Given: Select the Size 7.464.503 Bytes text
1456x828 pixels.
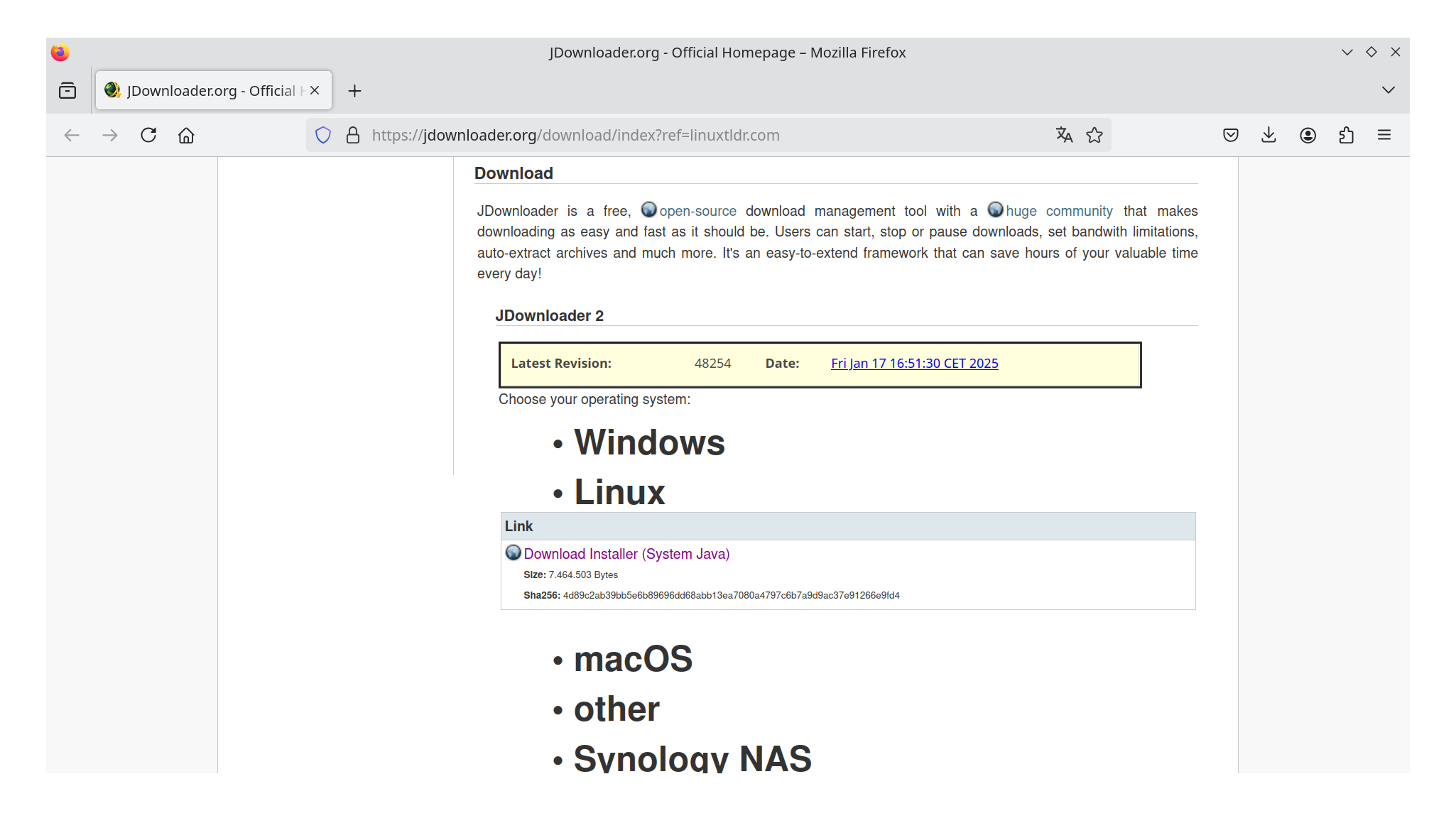Looking at the screenshot, I should click(570, 574).
